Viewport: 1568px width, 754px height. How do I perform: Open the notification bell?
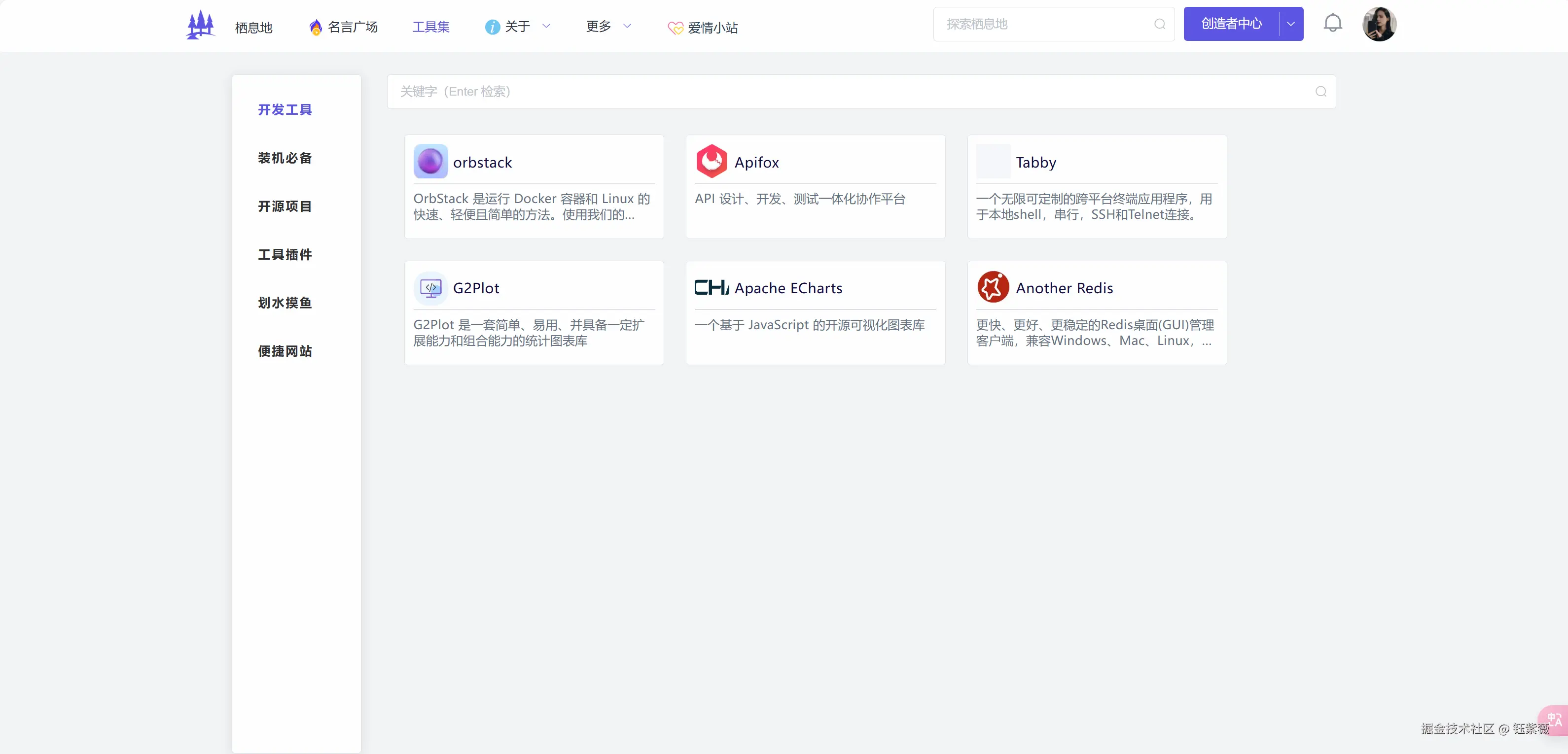[1332, 24]
